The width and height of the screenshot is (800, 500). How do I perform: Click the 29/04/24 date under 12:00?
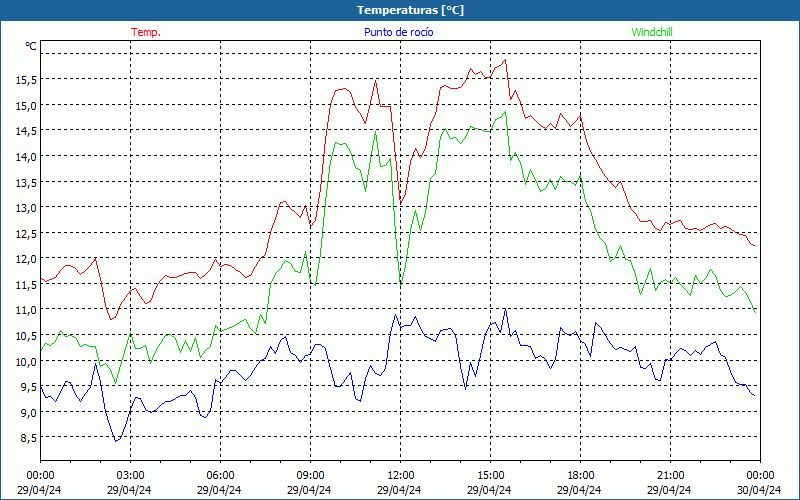tap(399, 490)
